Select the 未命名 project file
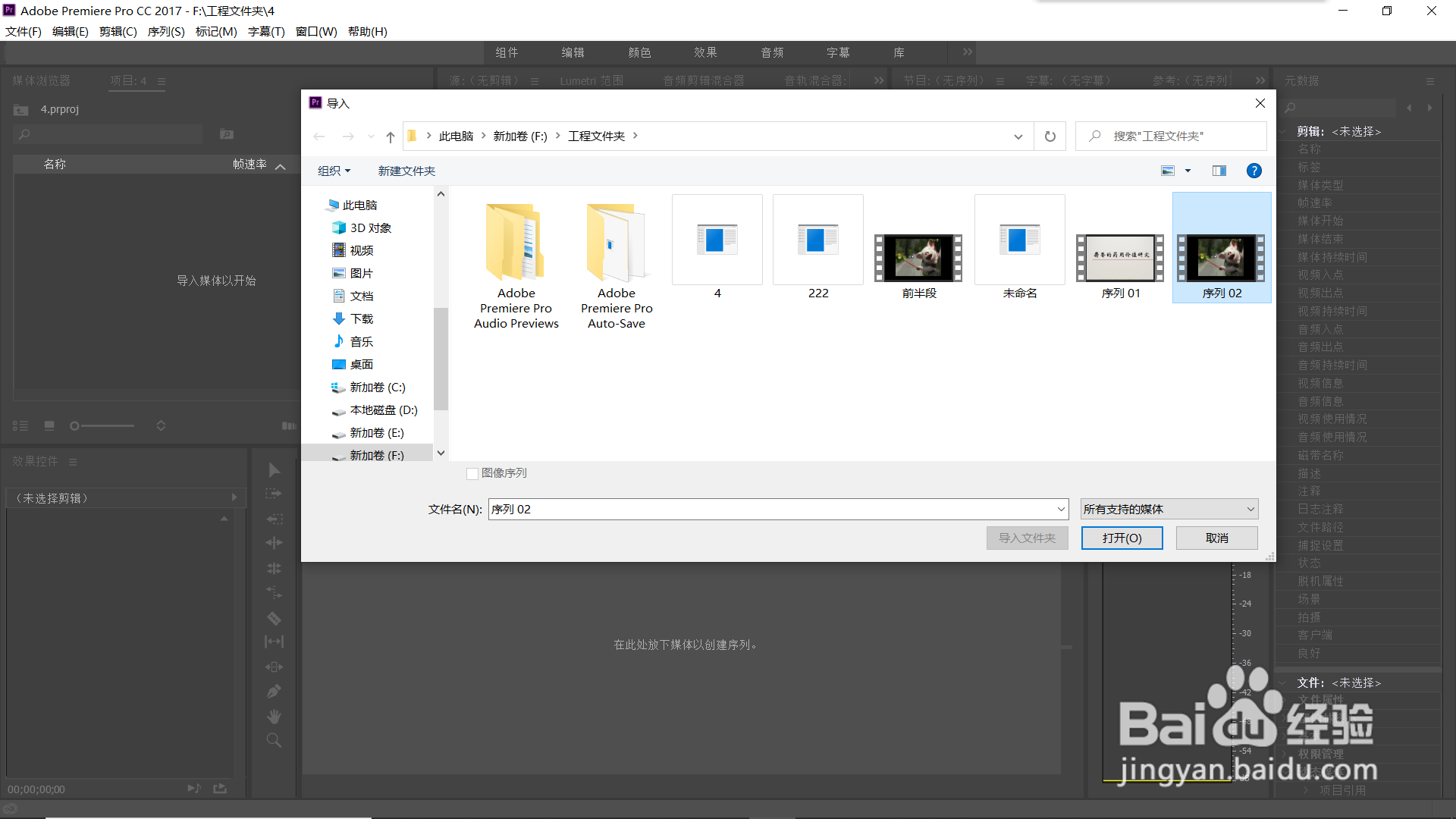 click(x=1019, y=248)
